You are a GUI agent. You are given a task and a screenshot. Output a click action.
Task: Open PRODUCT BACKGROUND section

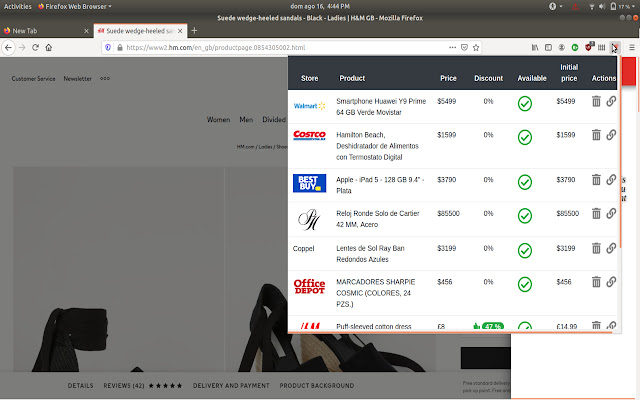(x=317, y=385)
